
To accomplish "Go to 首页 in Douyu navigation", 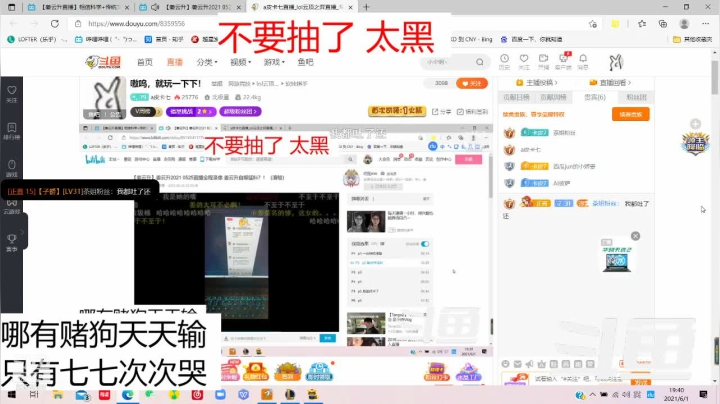I will [145, 62].
